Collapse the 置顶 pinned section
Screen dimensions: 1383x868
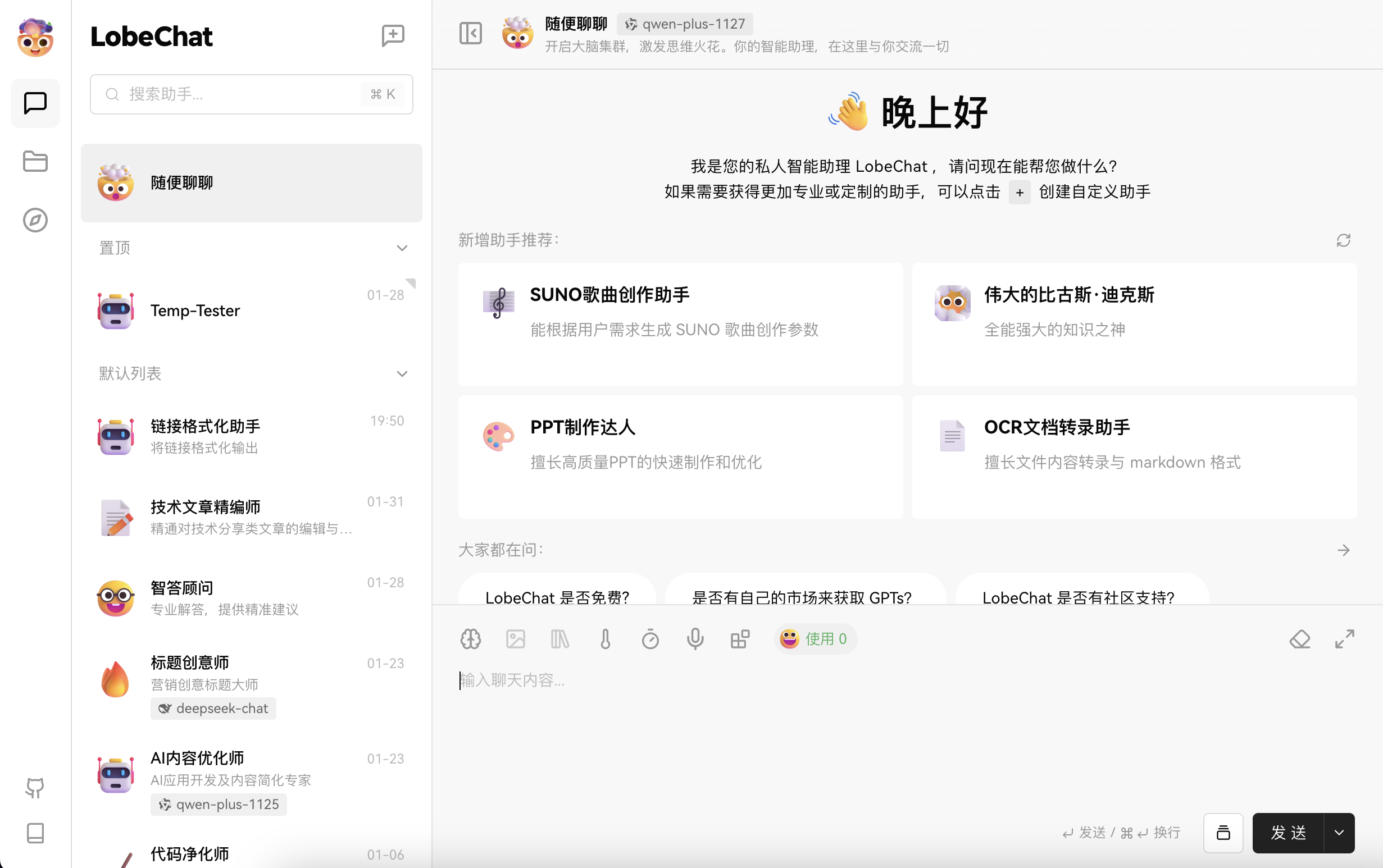(x=402, y=248)
